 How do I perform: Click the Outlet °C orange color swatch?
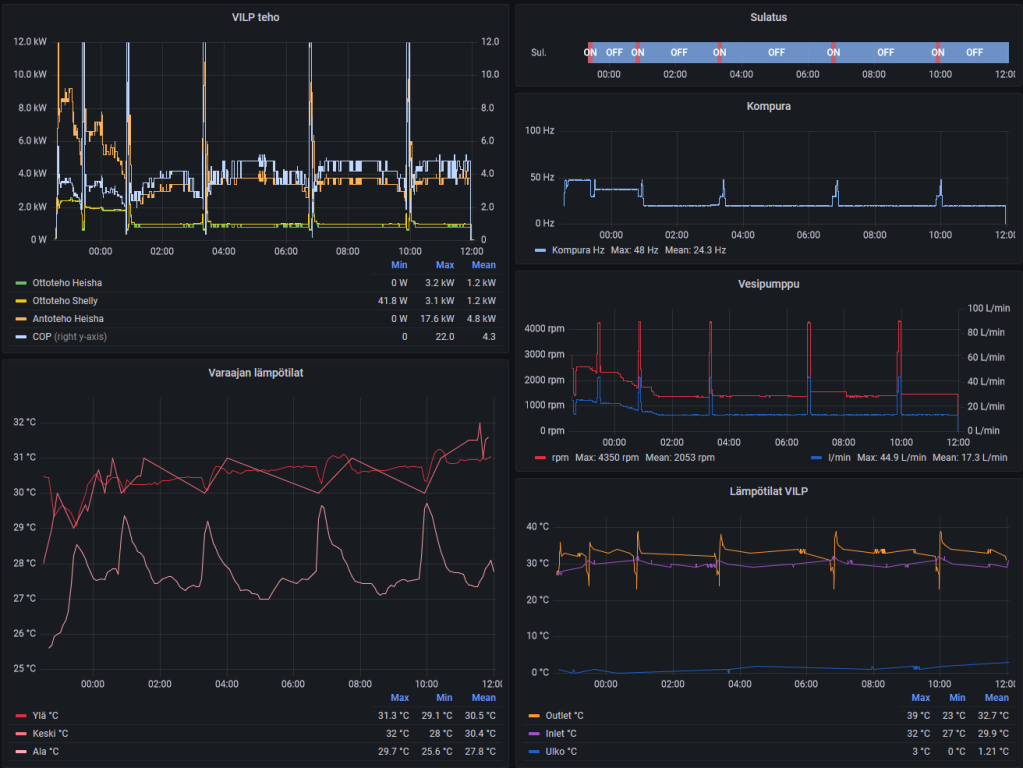534,716
